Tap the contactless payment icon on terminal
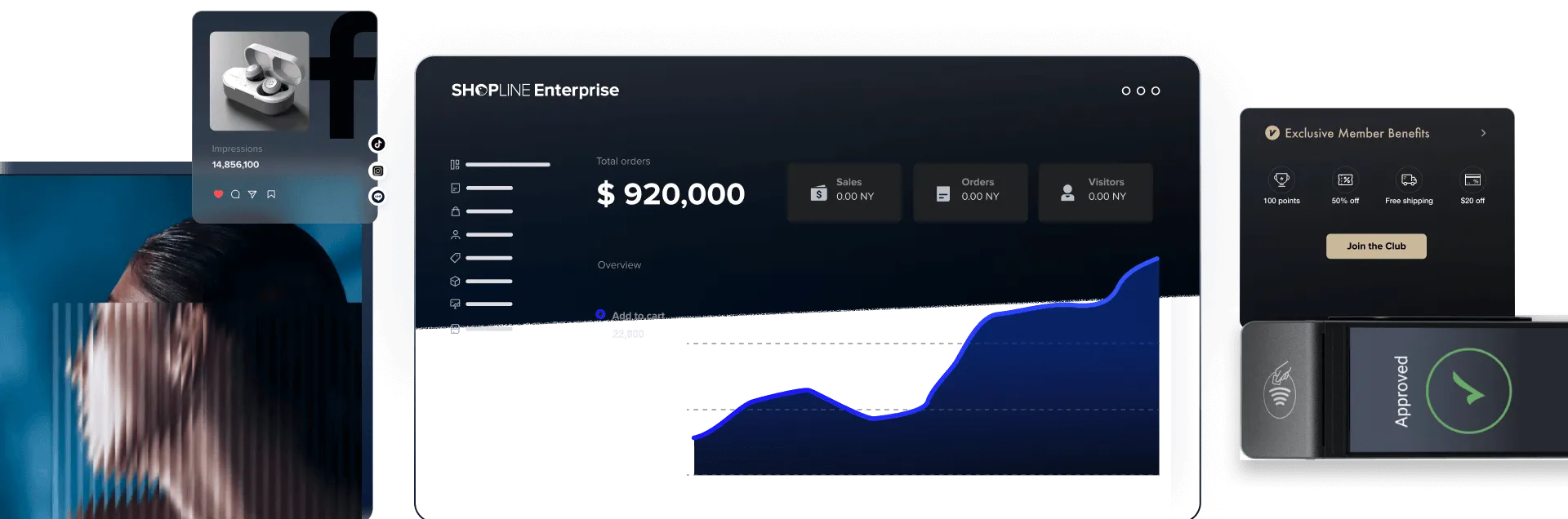Viewport: 1568px width, 519px height. point(1280,390)
